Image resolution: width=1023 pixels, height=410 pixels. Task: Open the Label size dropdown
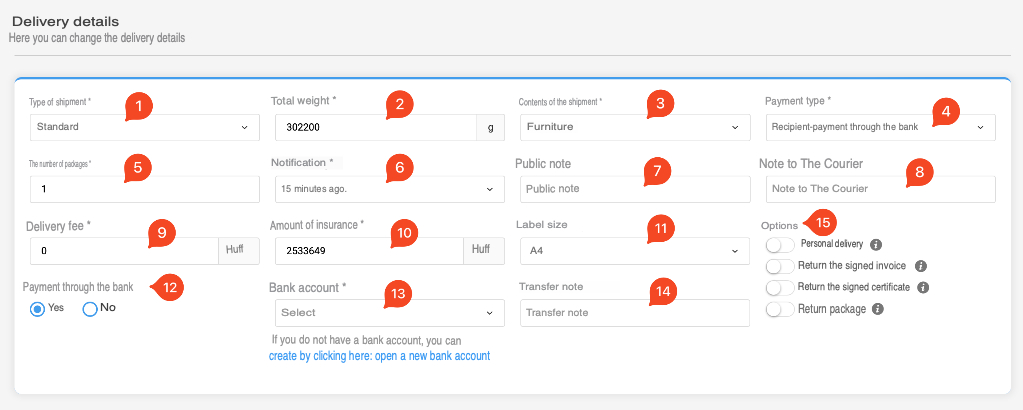point(634,250)
